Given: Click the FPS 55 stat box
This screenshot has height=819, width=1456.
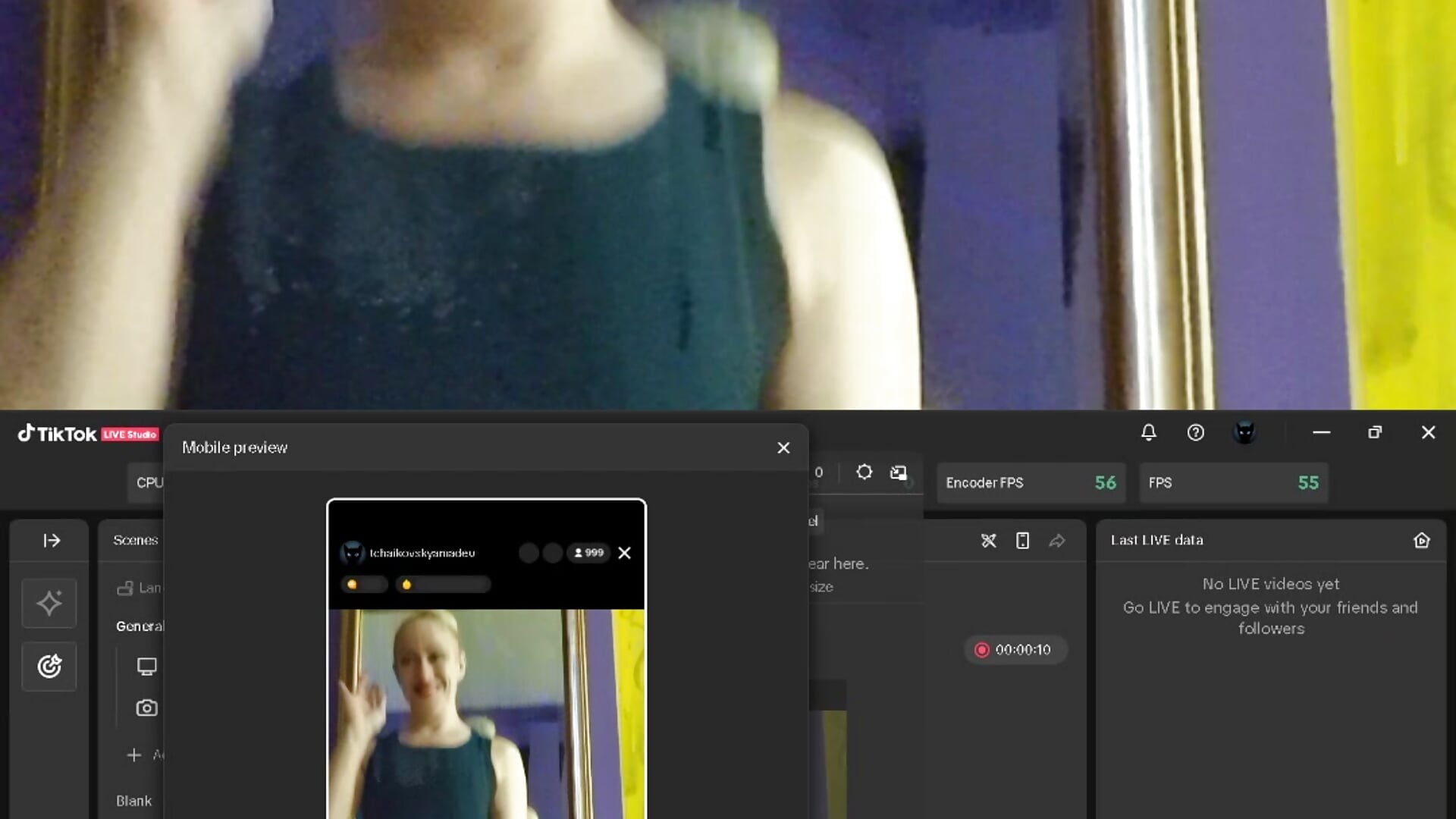Looking at the screenshot, I should tap(1234, 483).
